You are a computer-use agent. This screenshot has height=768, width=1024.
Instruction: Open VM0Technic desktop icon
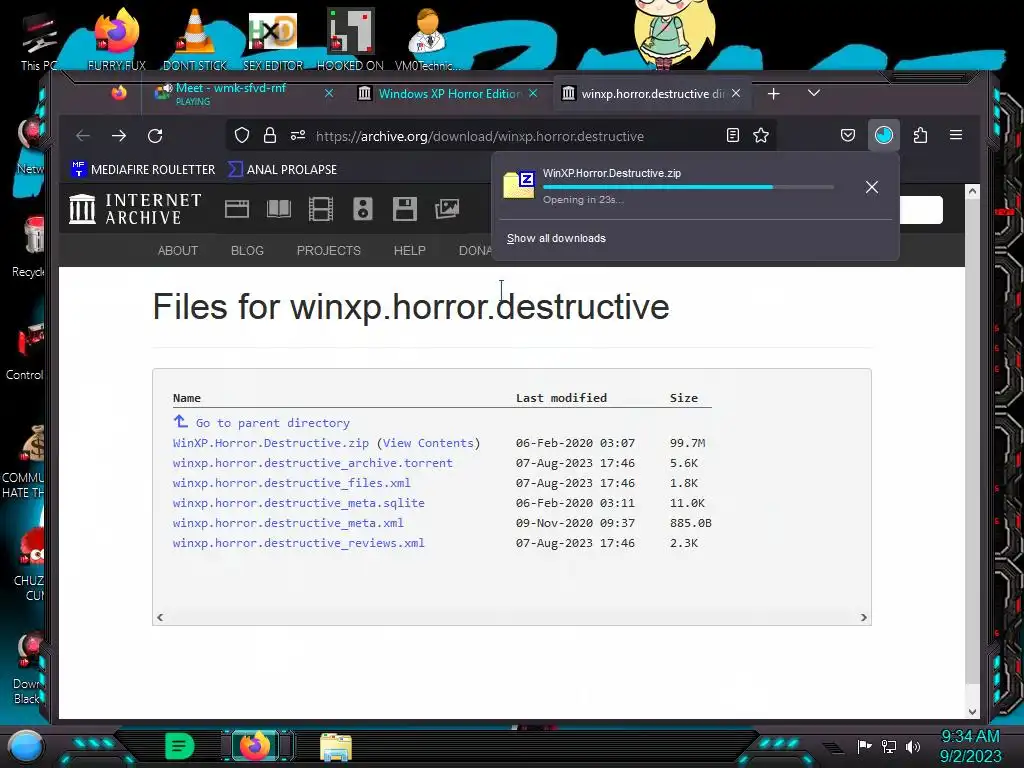pos(427,39)
